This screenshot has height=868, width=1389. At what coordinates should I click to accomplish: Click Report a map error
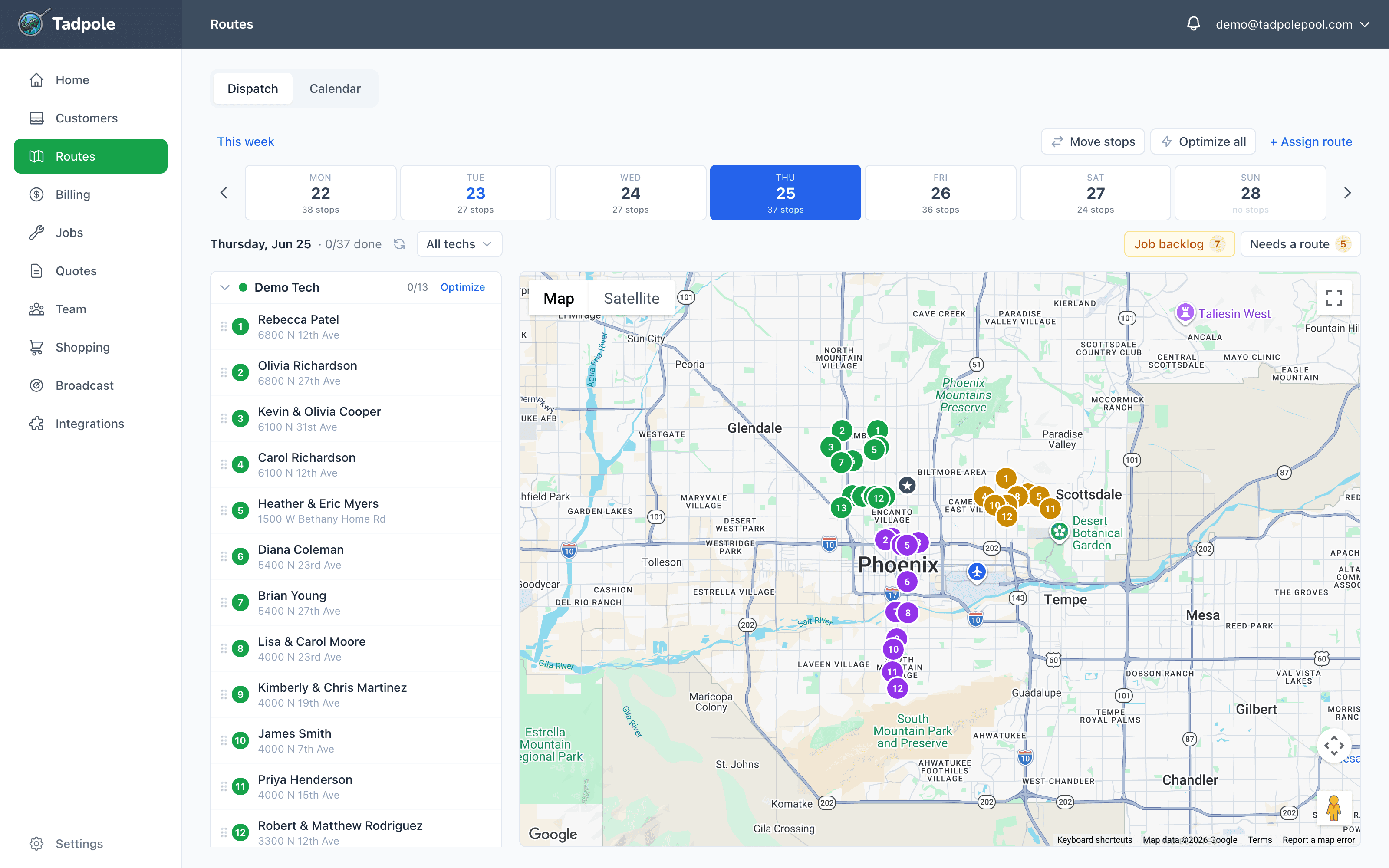pyautogui.click(x=1318, y=840)
